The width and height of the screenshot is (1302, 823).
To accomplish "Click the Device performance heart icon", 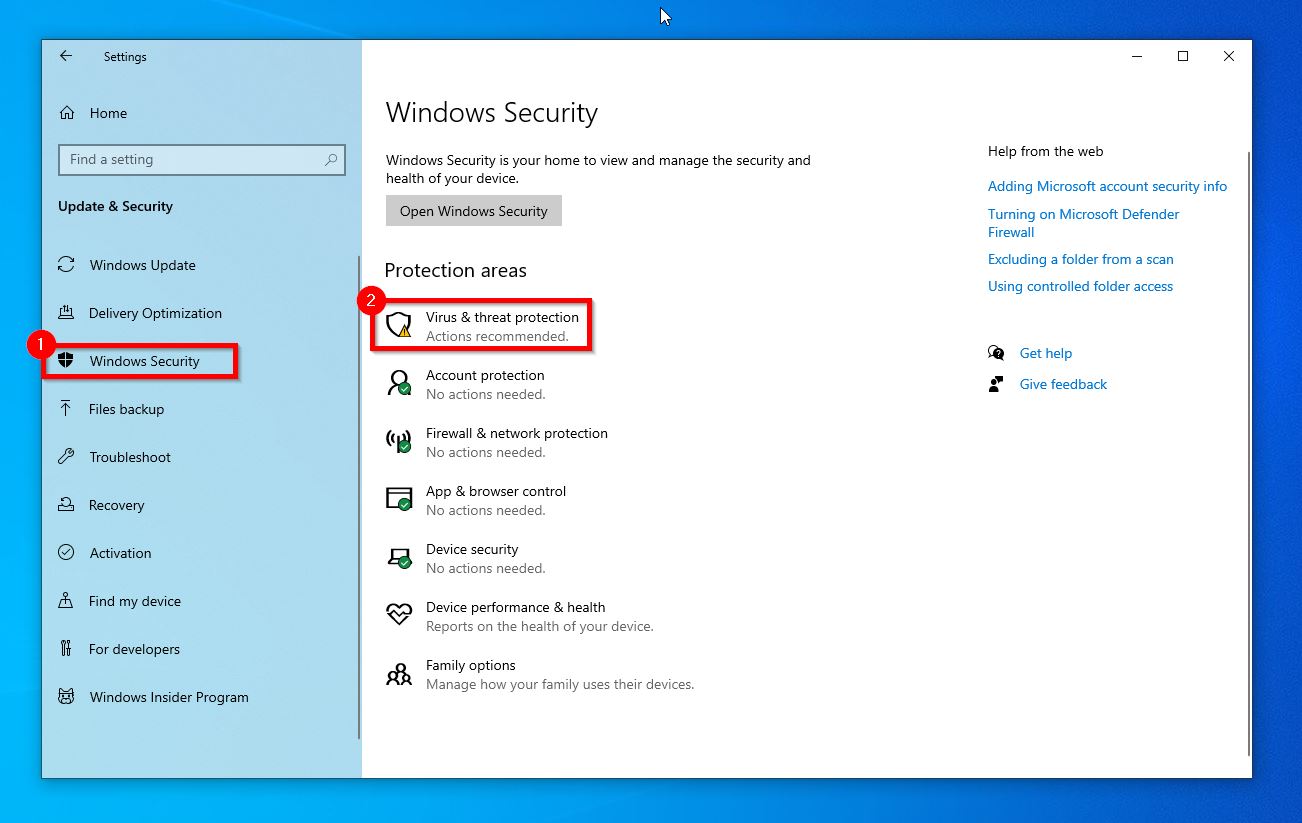I will tap(399, 615).
